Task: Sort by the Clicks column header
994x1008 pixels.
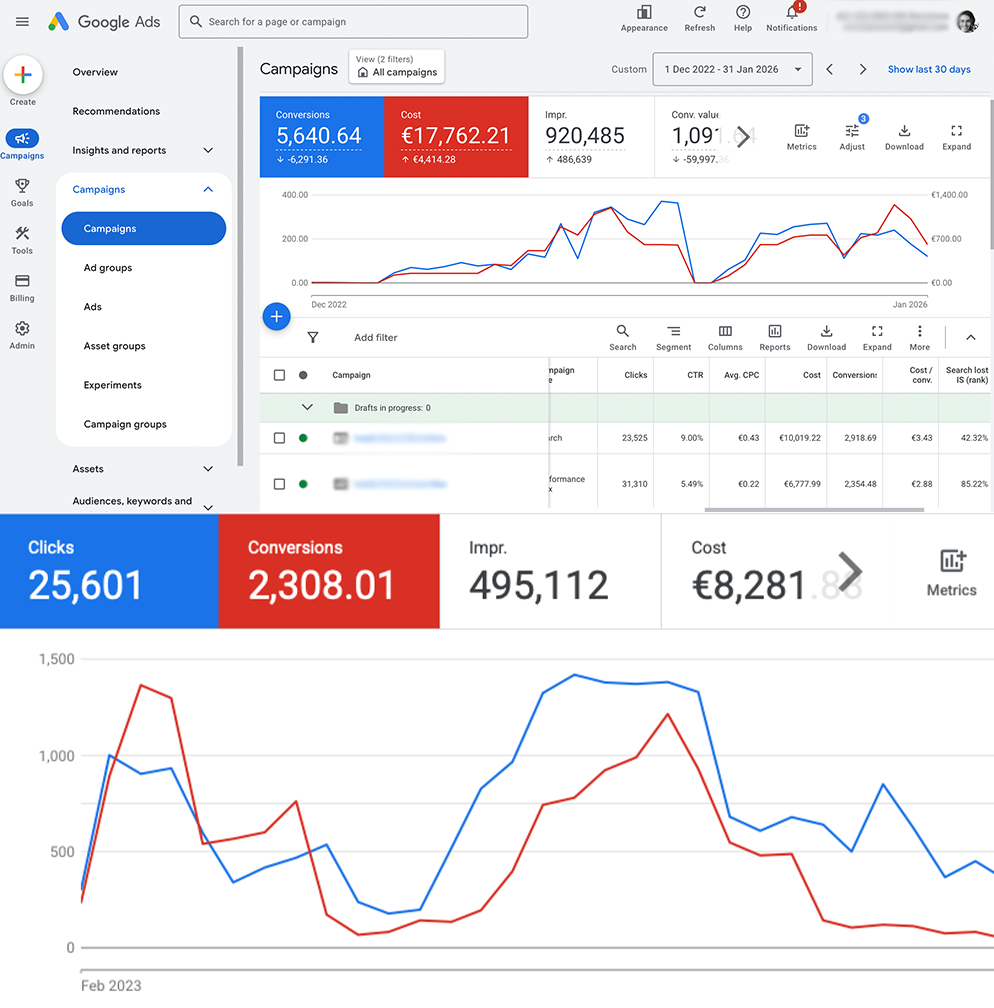Action: pyautogui.click(x=635, y=375)
